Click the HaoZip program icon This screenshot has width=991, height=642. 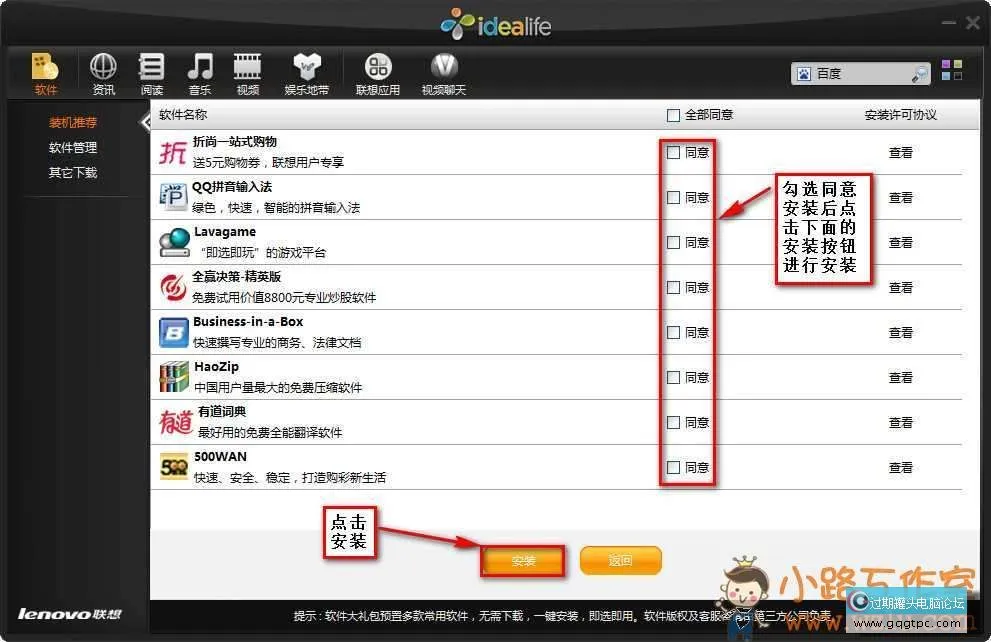[172, 377]
